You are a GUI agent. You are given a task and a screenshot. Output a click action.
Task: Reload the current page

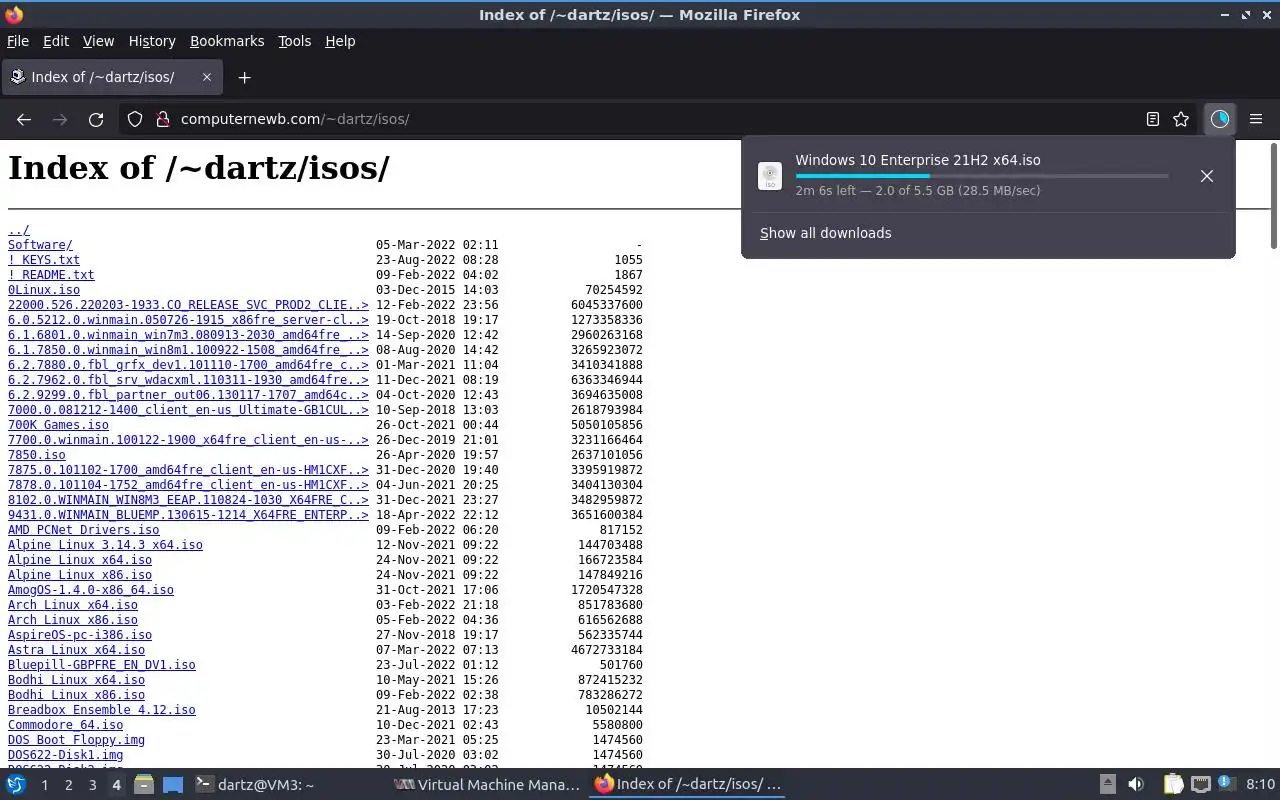pyautogui.click(x=96, y=119)
